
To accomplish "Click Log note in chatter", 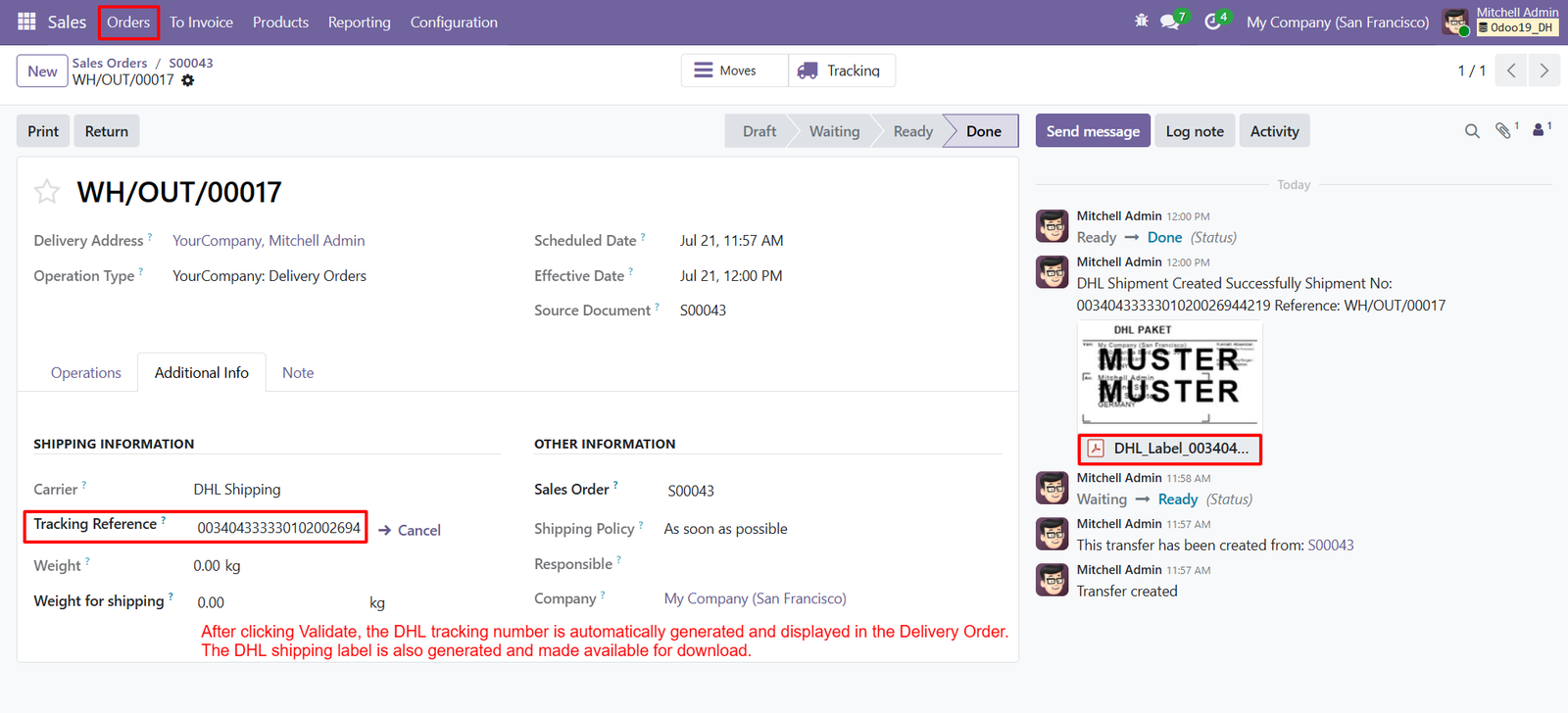I will click(x=1195, y=131).
